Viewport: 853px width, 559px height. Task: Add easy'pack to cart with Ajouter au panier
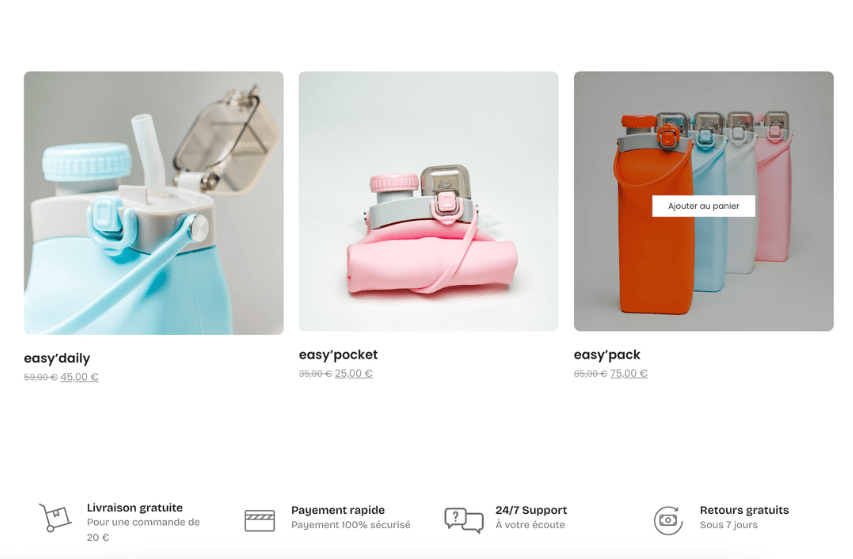pyautogui.click(x=703, y=206)
